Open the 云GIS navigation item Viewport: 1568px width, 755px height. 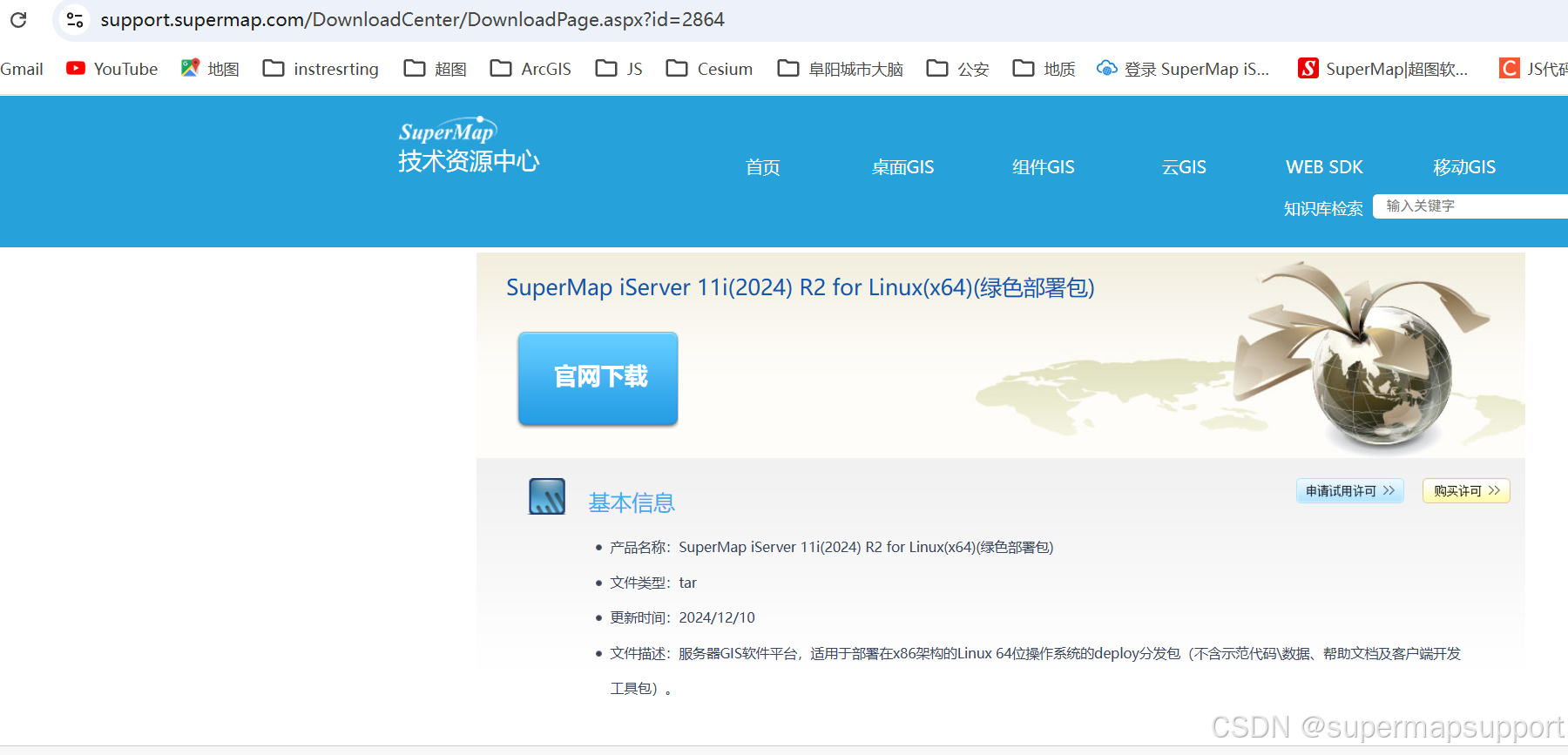point(1184,167)
